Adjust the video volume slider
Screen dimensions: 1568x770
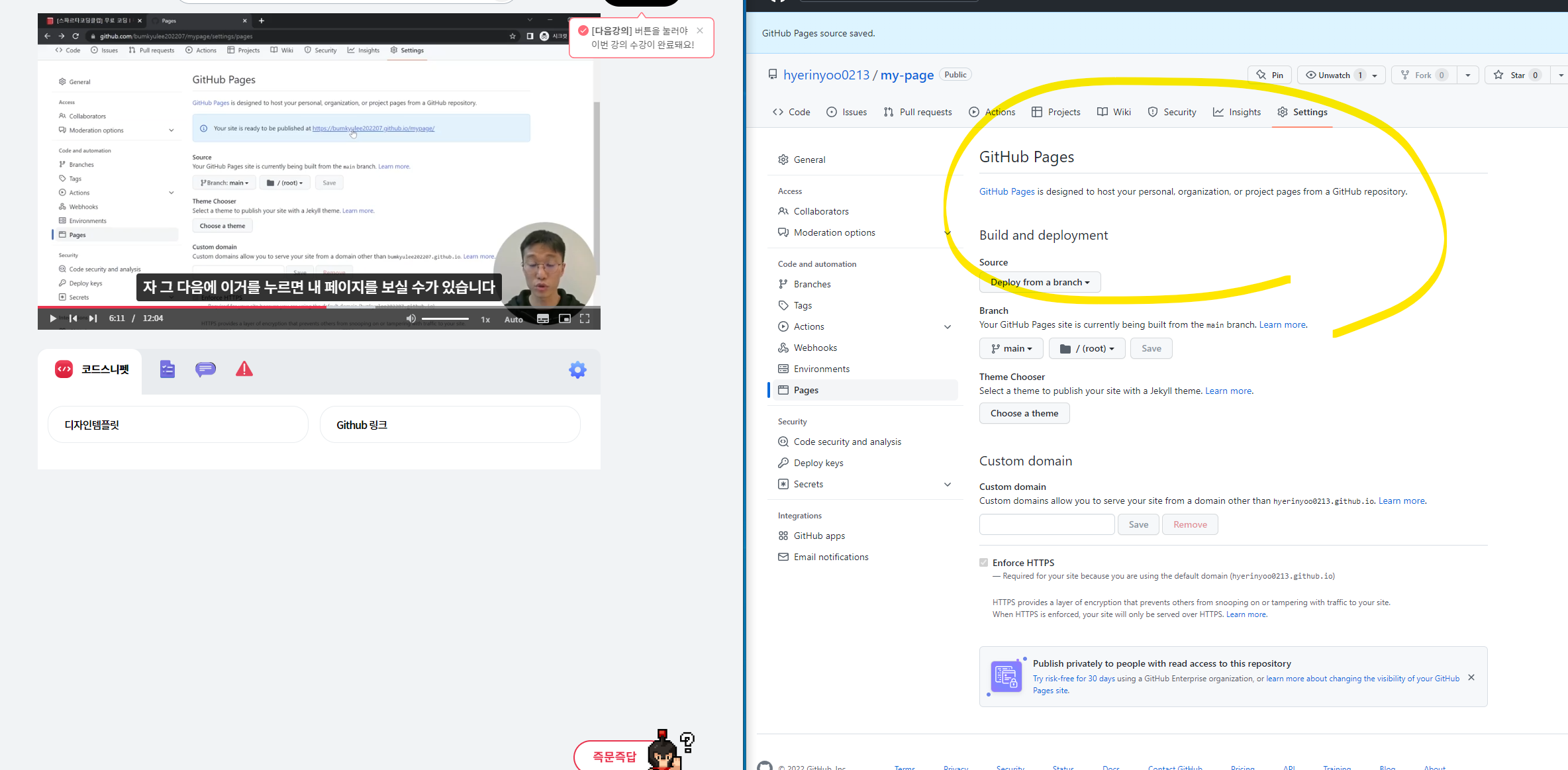tap(445, 319)
